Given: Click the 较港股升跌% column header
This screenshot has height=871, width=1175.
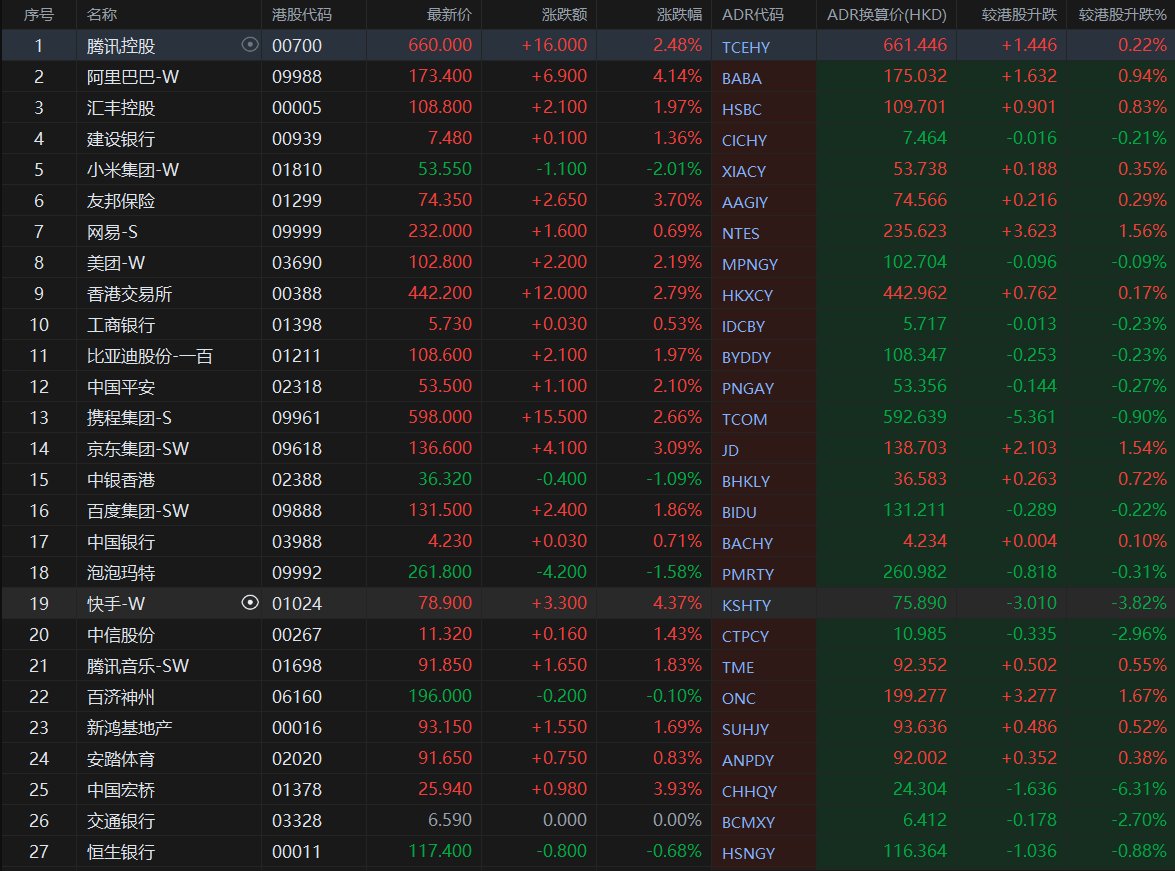Looking at the screenshot, I should point(1122,15).
